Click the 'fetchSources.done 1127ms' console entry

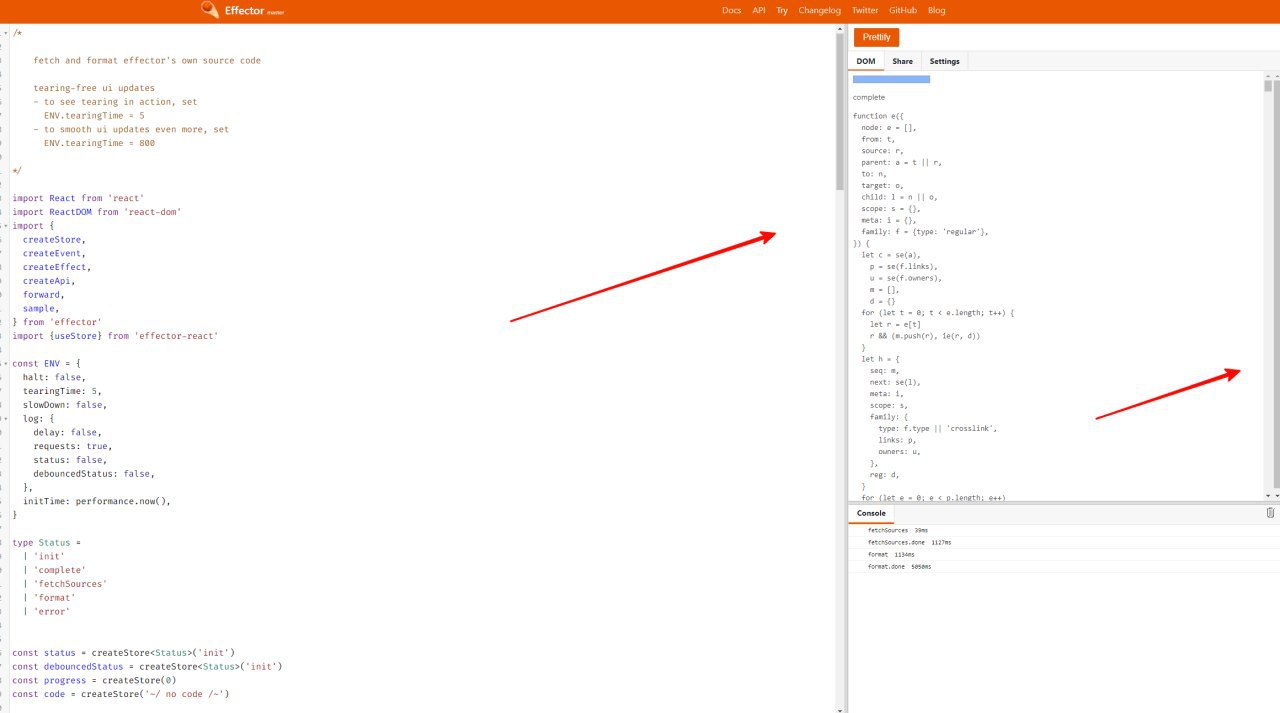point(909,542)
